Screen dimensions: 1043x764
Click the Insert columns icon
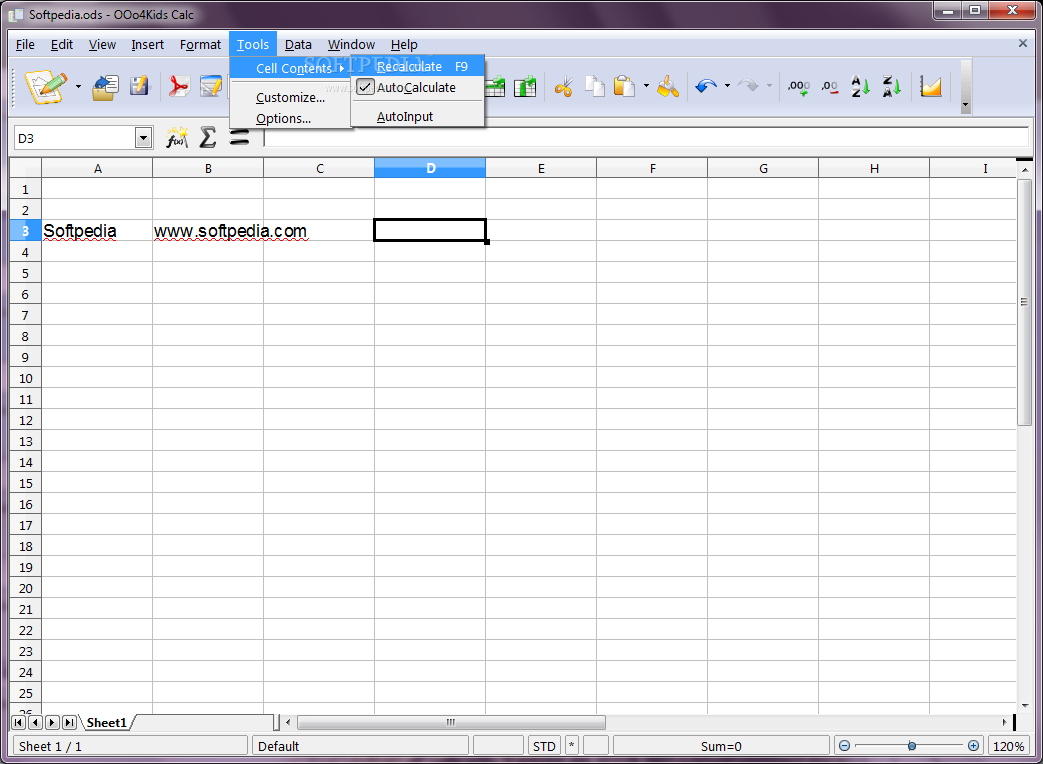[525, 86]
